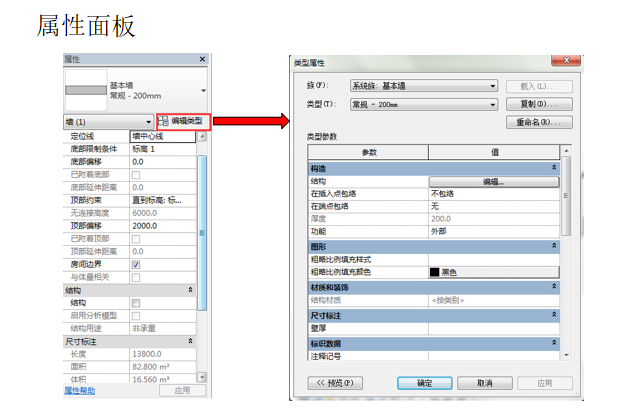Toggle the 与体量相关 checkbox

(136, 277)
